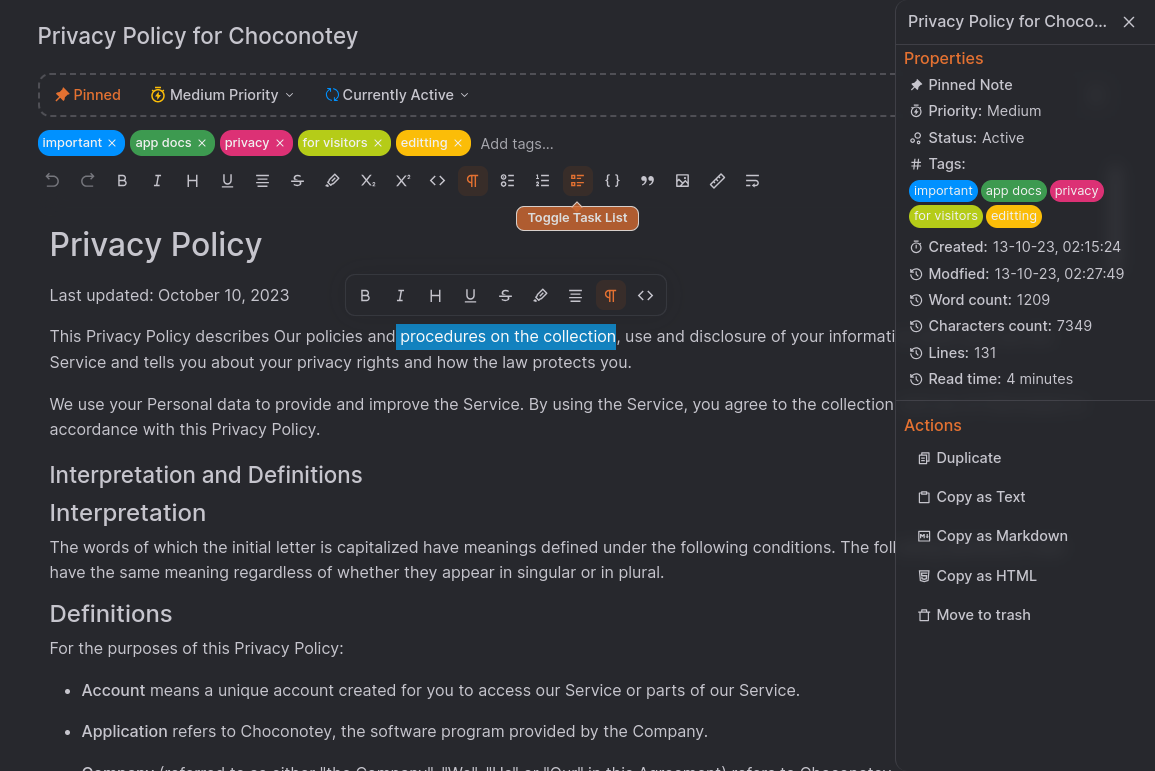
Task: Click the highlighted text procedures on the collection
Action: tap(506, 337)
